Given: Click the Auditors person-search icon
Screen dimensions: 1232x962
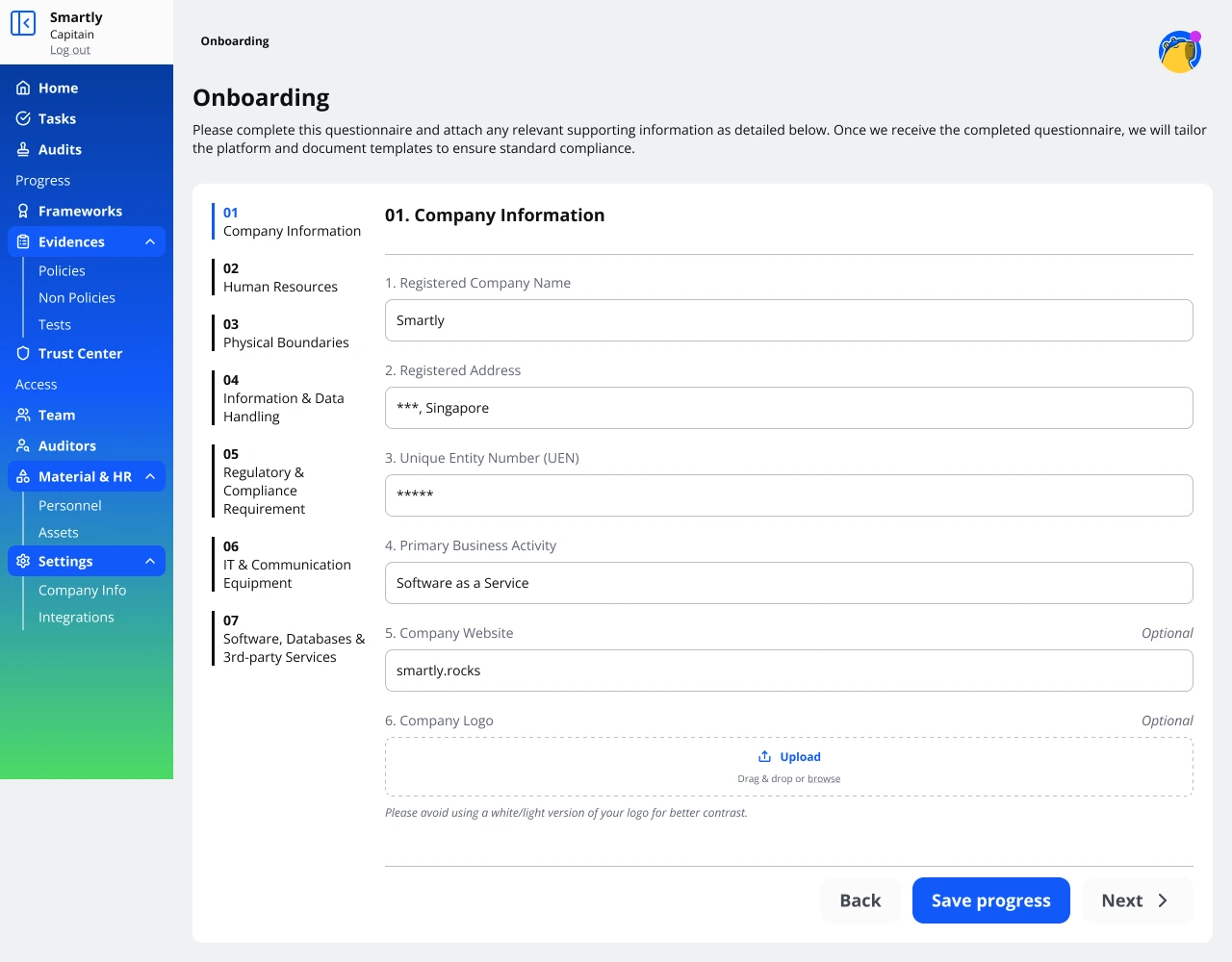Looking at the screenshot, I should [x=23, y=446].
